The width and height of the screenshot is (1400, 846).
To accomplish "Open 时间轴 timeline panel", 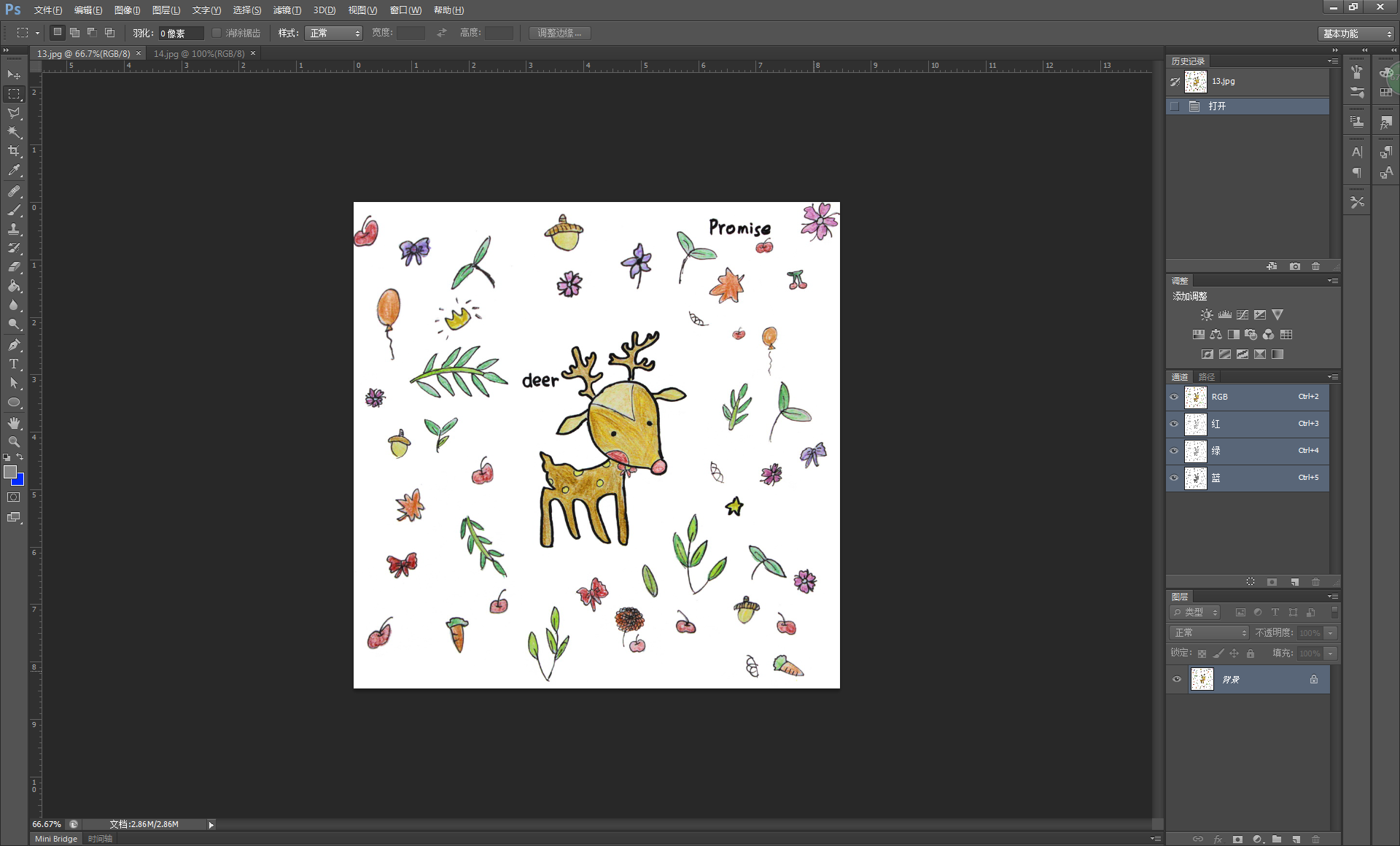I will pyautogui.click(x=100, y=839).
